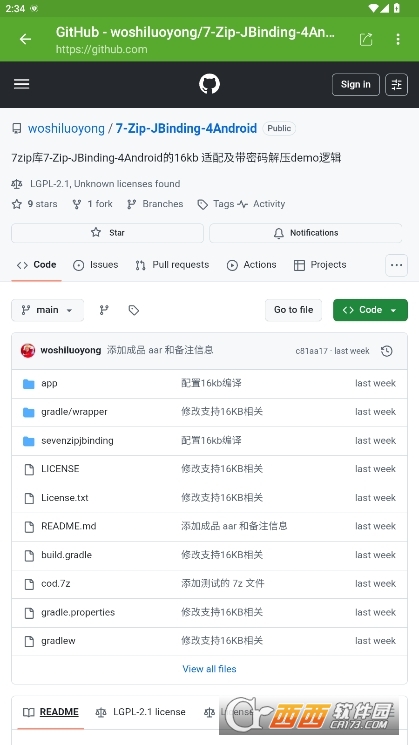
Task: Open Notifications button
Action: point(305,233)
